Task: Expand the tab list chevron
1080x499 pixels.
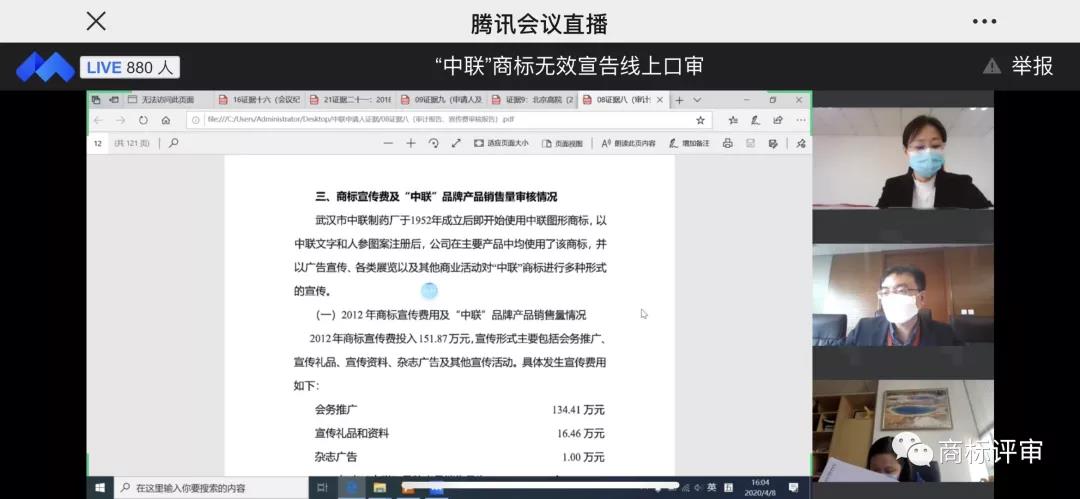Action: [697, 100]
